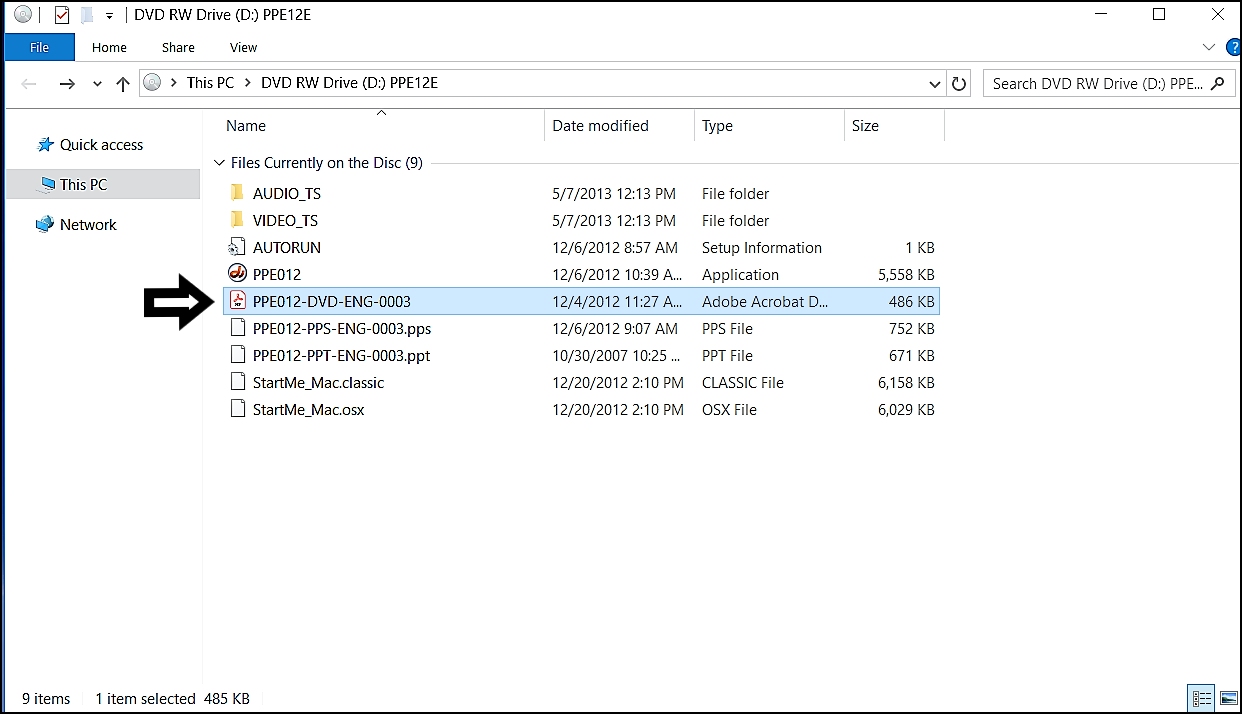
Task: Click the PPE012-PPS-ENG-0003.pps file name
Action: 342,329
